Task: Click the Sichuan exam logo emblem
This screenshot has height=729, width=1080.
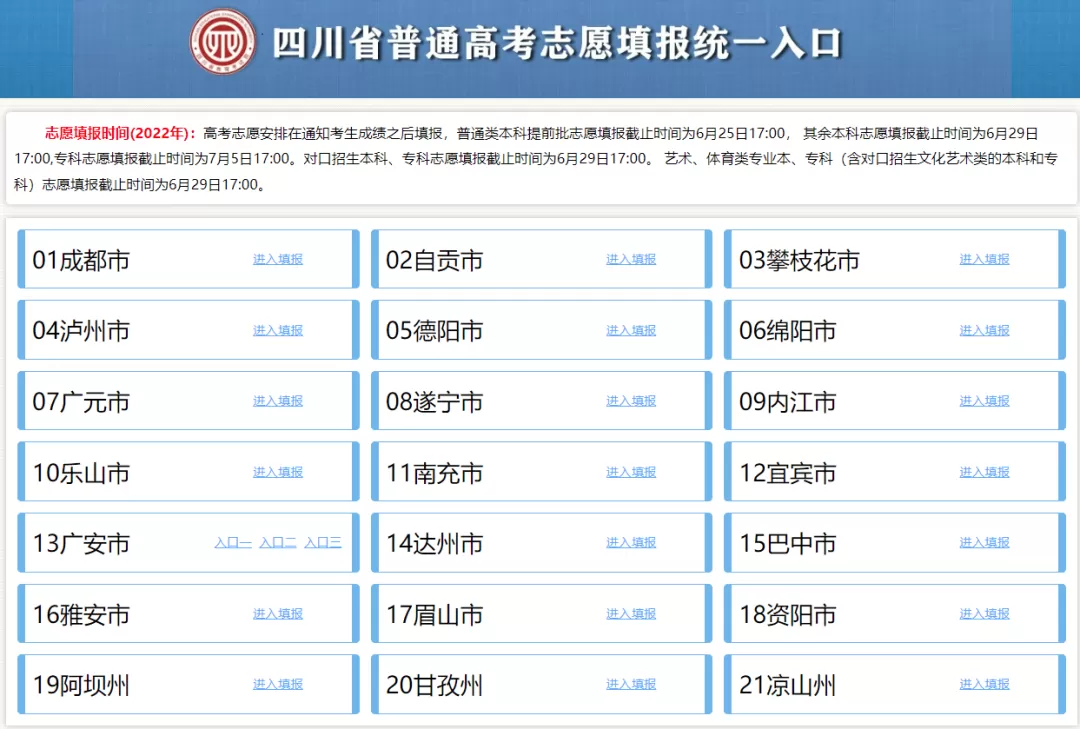Action: pyautogui.click(x=223, y=43)
